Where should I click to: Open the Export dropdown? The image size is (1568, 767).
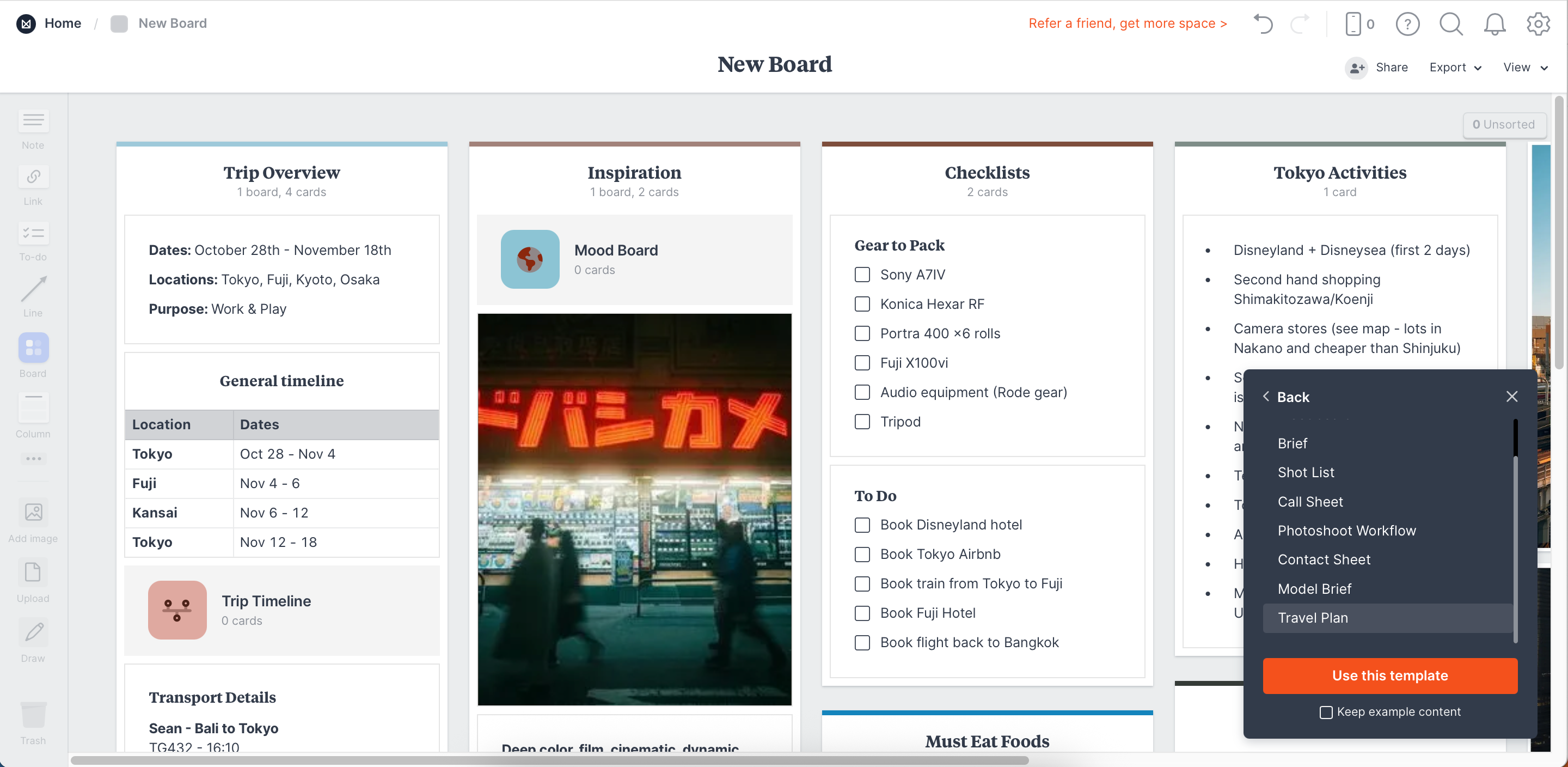tap(1455, 68)
